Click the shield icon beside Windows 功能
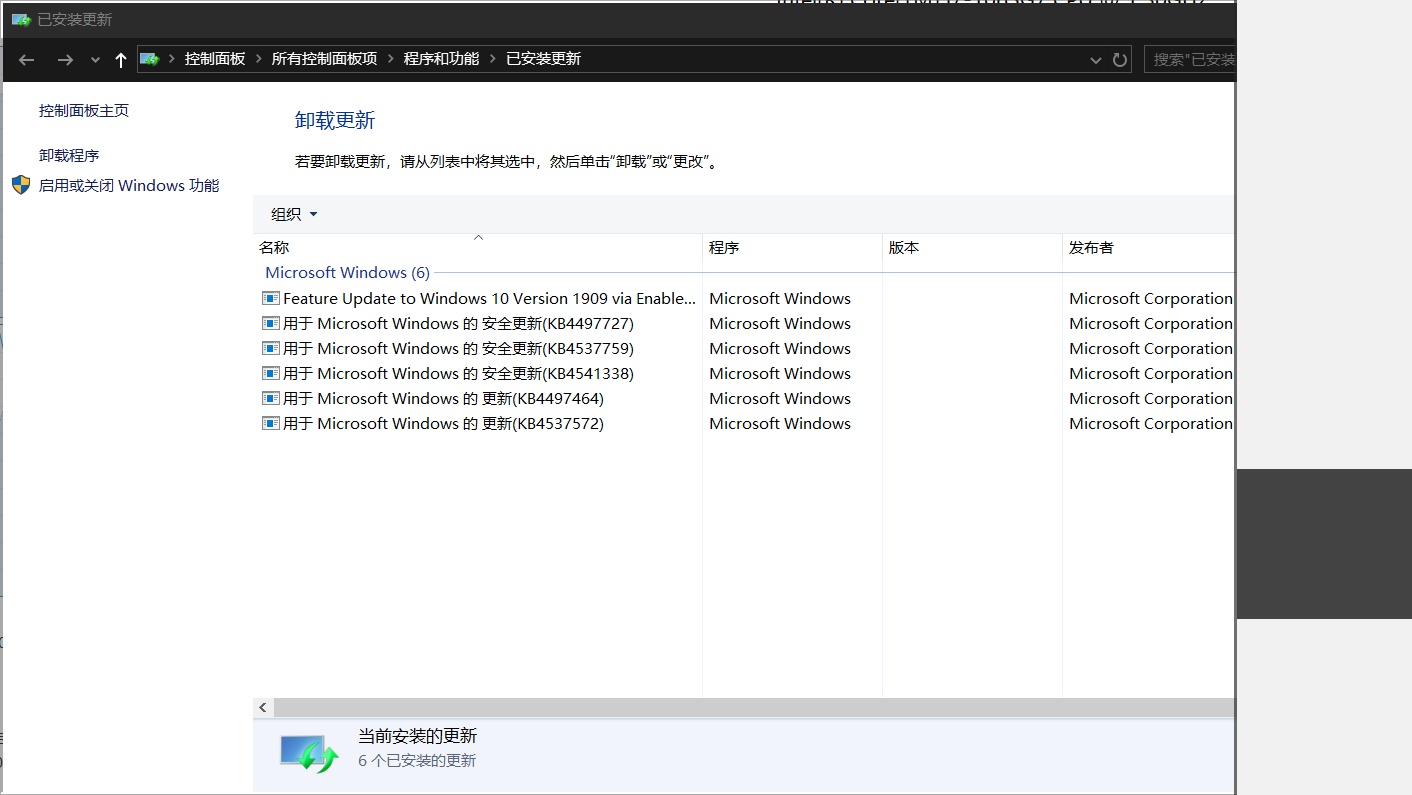The image size is (1412, 795). pos(21,185)
